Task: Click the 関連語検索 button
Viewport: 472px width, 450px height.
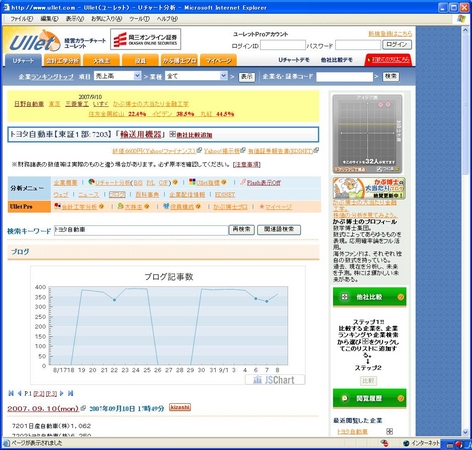Action: point(279,229)
